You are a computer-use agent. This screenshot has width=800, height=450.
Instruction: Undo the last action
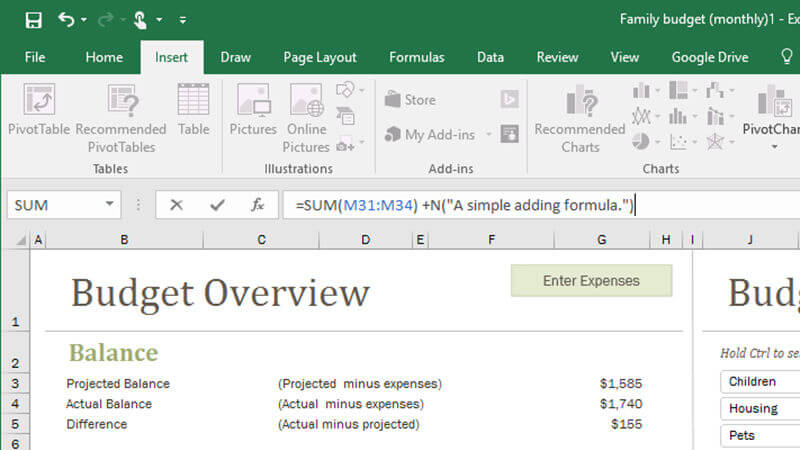click(66, 19)
